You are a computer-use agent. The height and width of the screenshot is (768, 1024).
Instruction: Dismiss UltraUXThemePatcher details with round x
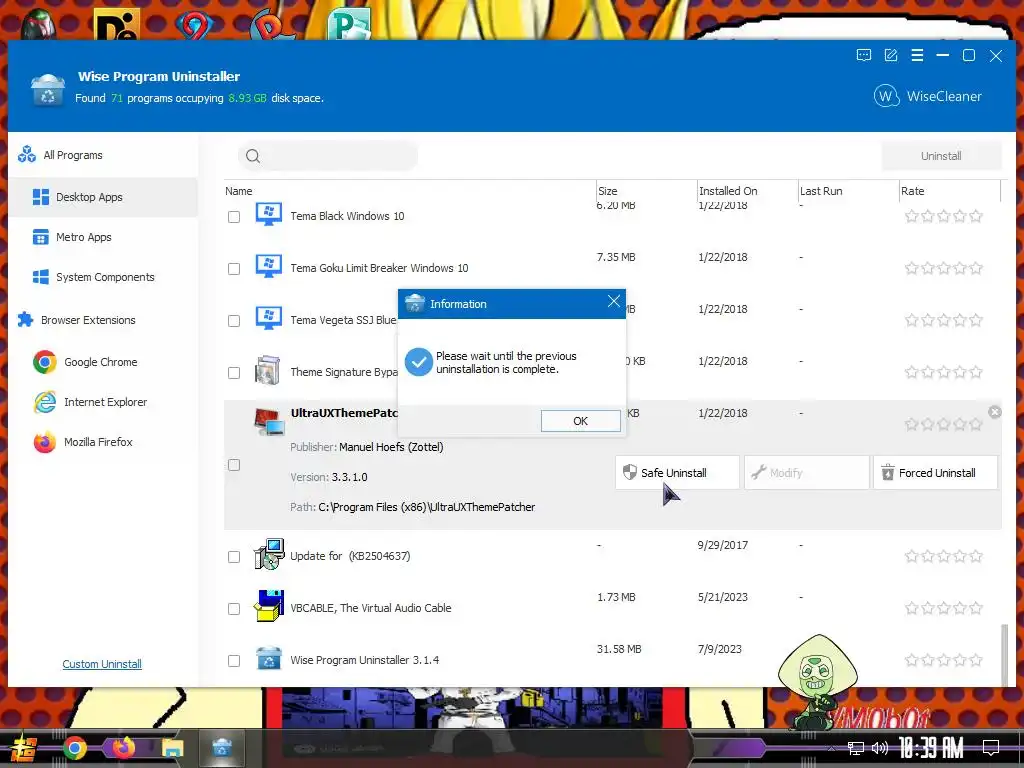point(995,412)
